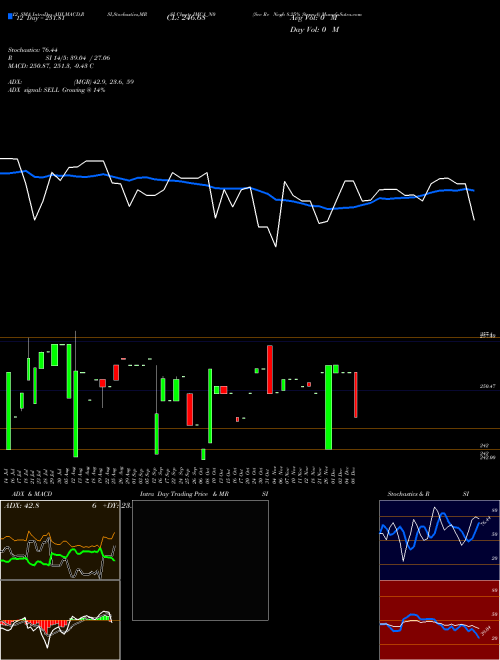This screenshot has width=500, height=660.
Task: Click 'Intra Day Trading Price & MR' title
Action: (184, 494)
